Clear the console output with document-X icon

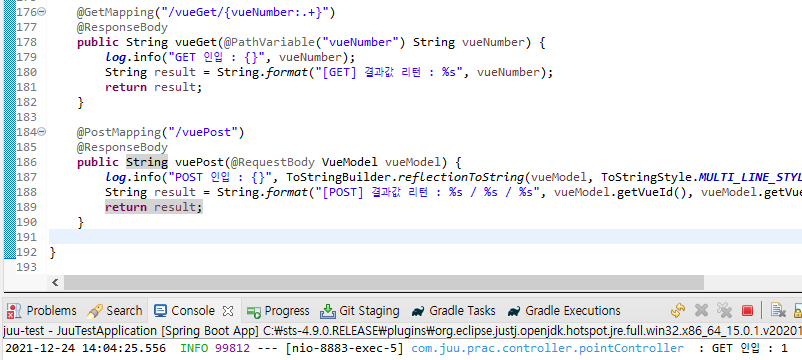(778, 310)
